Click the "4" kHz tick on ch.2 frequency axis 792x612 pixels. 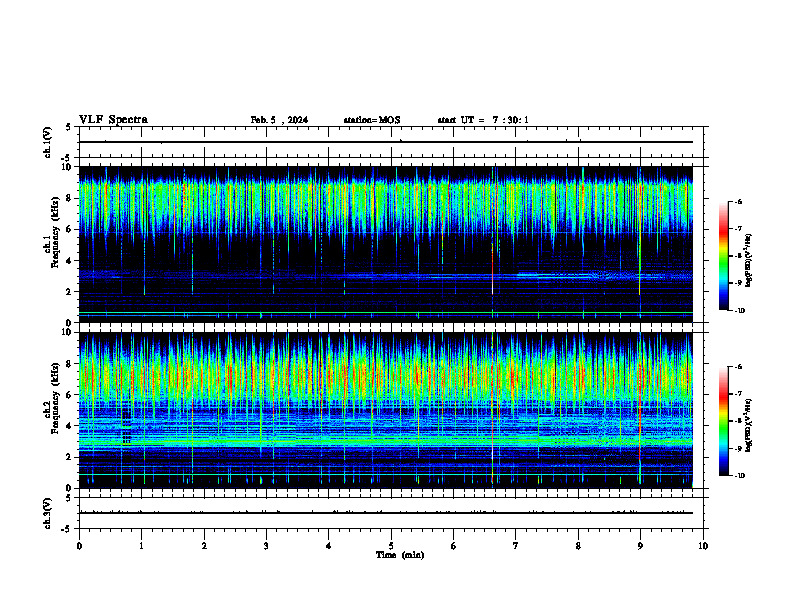click(x=70, y=426)
